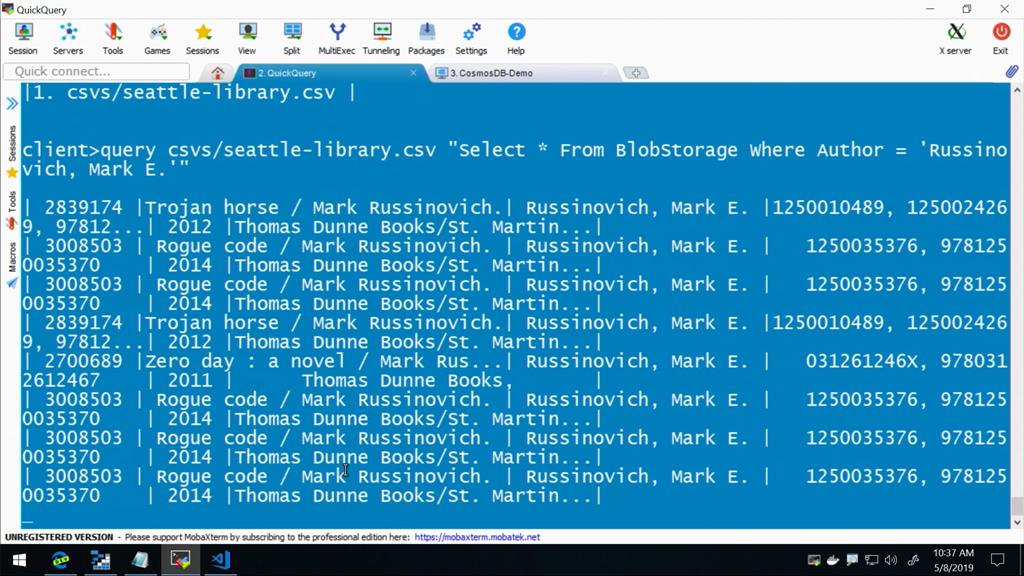Image resolution: width=1024 pixels, height=576 pixels.
Task: Click the terminal vertical scrollbar thumb
Action: (1017, 505)
